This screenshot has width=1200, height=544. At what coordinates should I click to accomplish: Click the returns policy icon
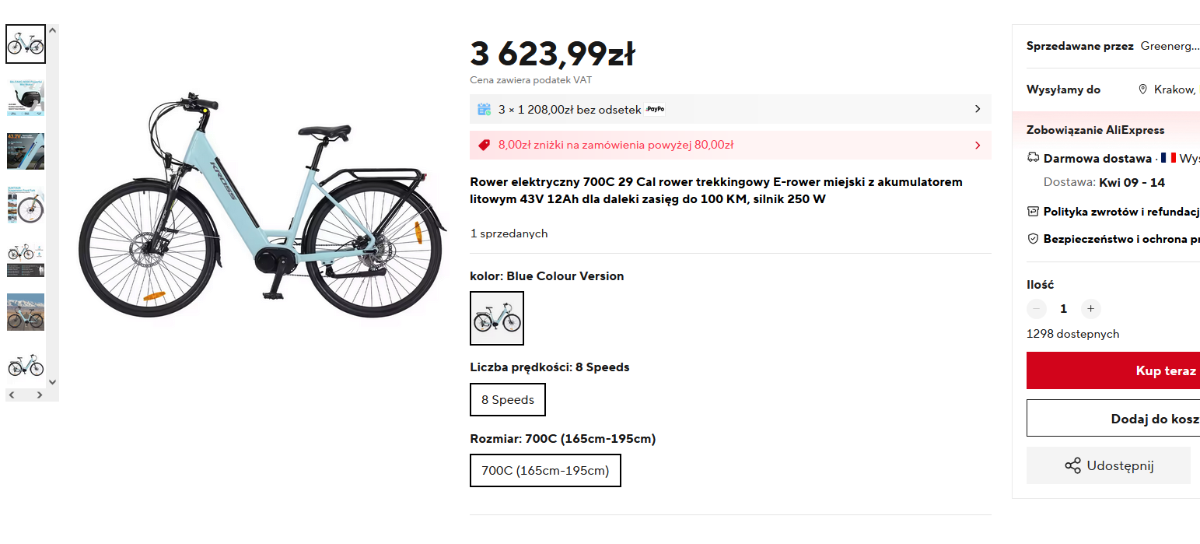(x=1034, y=211)
